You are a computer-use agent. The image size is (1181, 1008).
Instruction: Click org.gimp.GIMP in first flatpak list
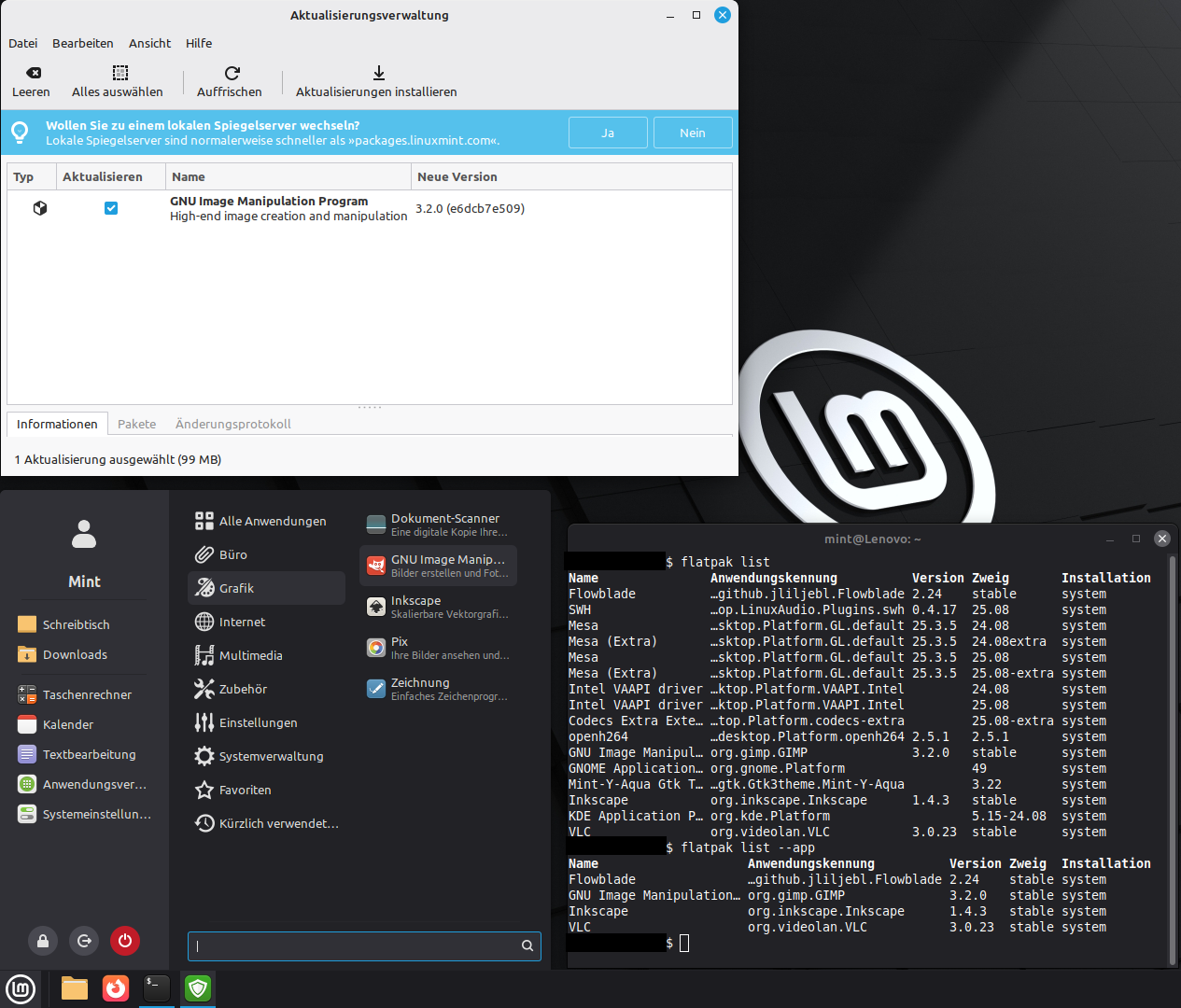[759, 752]
